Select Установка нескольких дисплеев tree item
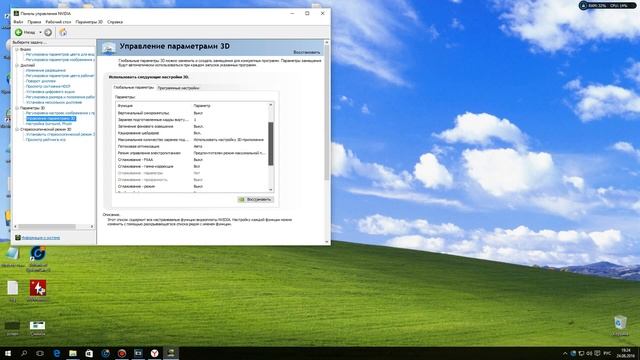The image size is (640, 360). pos(54,102)
